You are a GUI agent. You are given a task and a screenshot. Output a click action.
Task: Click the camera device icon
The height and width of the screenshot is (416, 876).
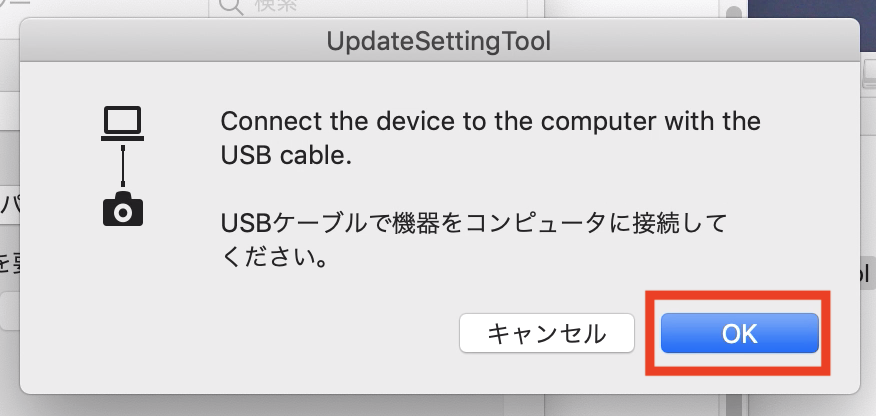[x=123, y=209]
